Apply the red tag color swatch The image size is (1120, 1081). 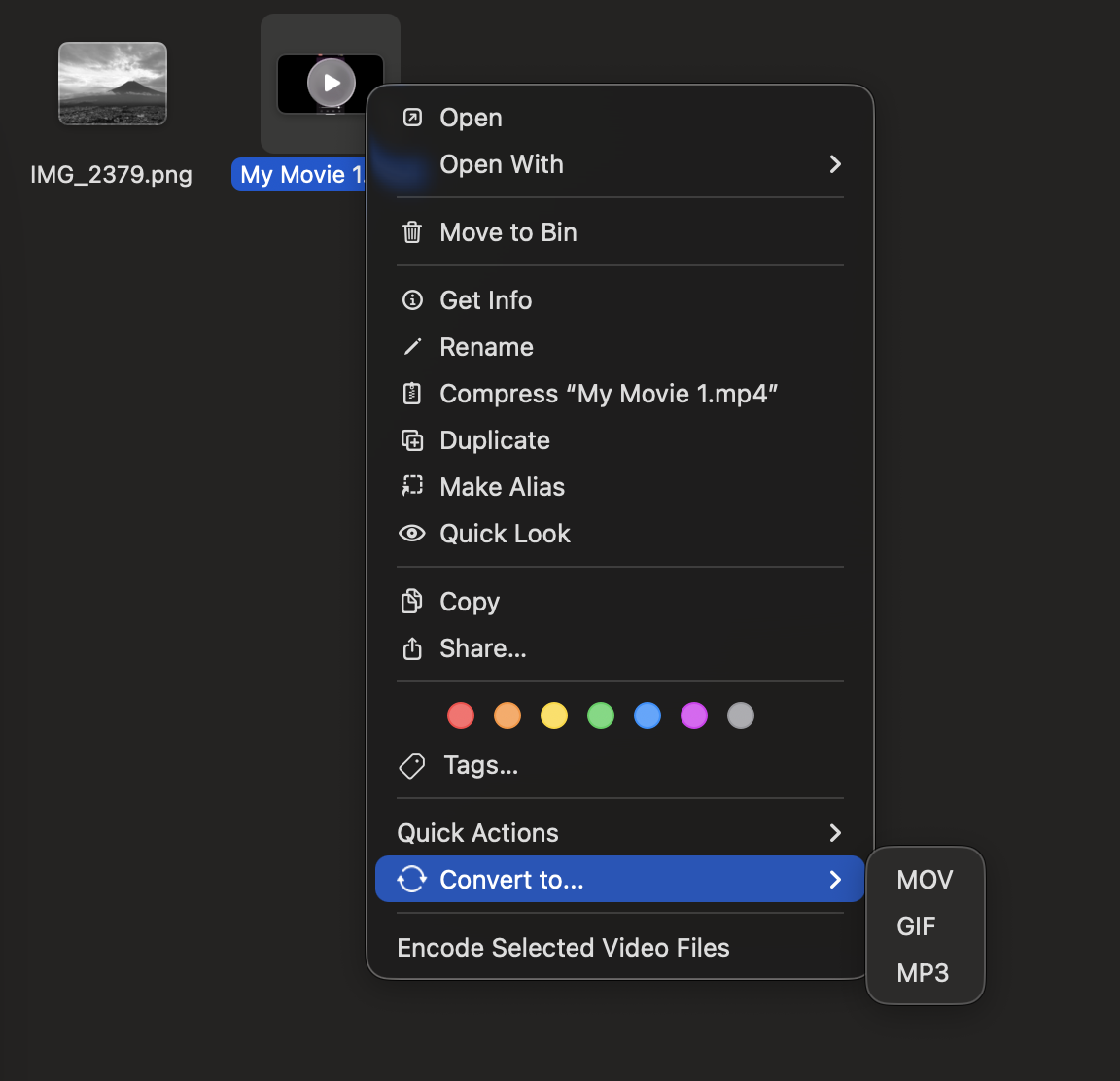coord(461,715)
